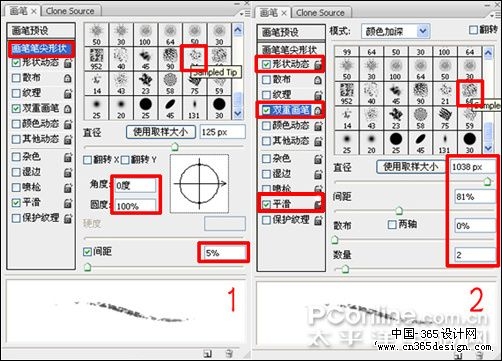The height and width of the screenshot is (361, 502).
Task: Pick the 14 brush tip in right panel
Action: point(347,118)
